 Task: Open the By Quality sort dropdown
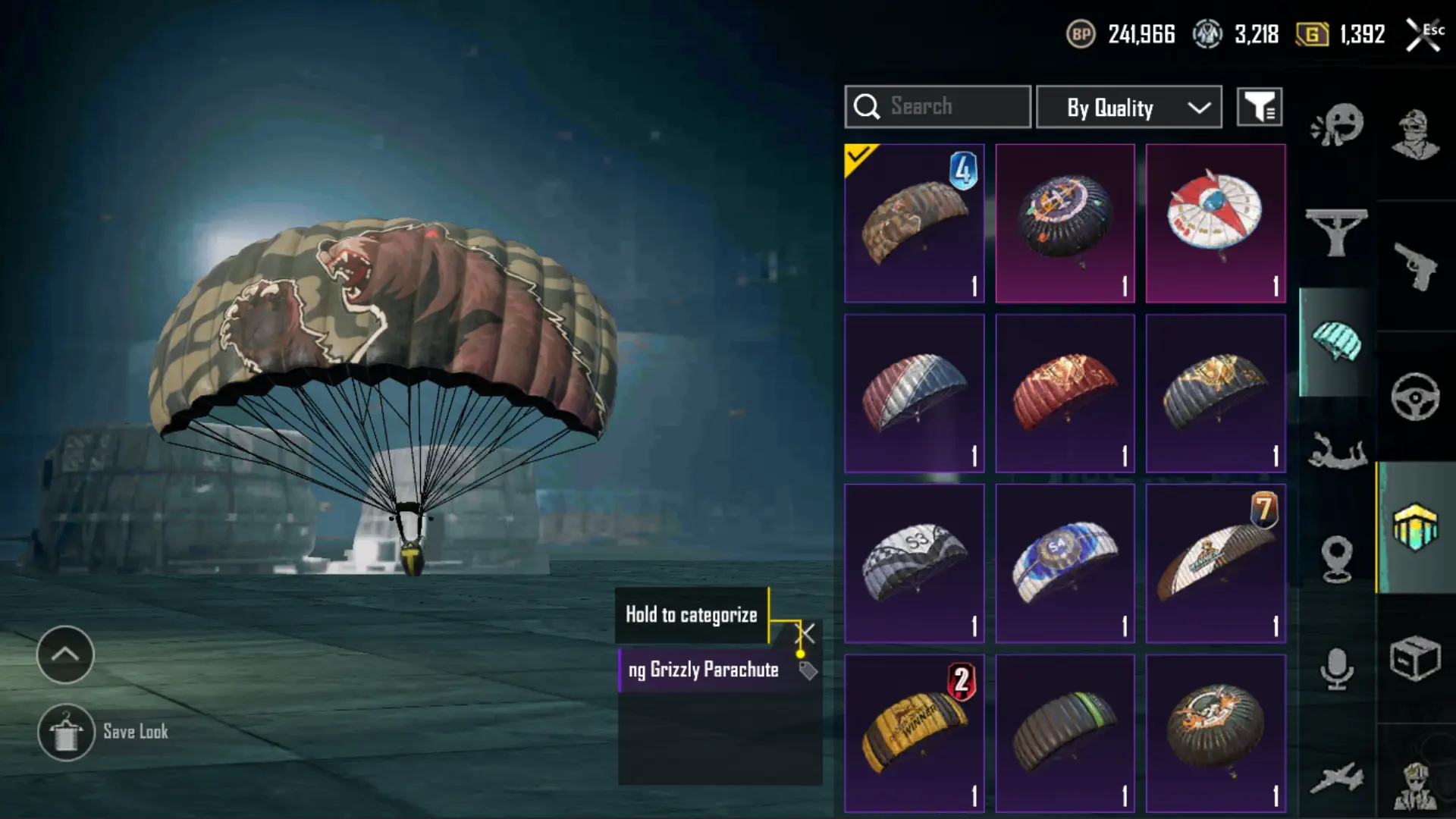tap(1128, 107)
